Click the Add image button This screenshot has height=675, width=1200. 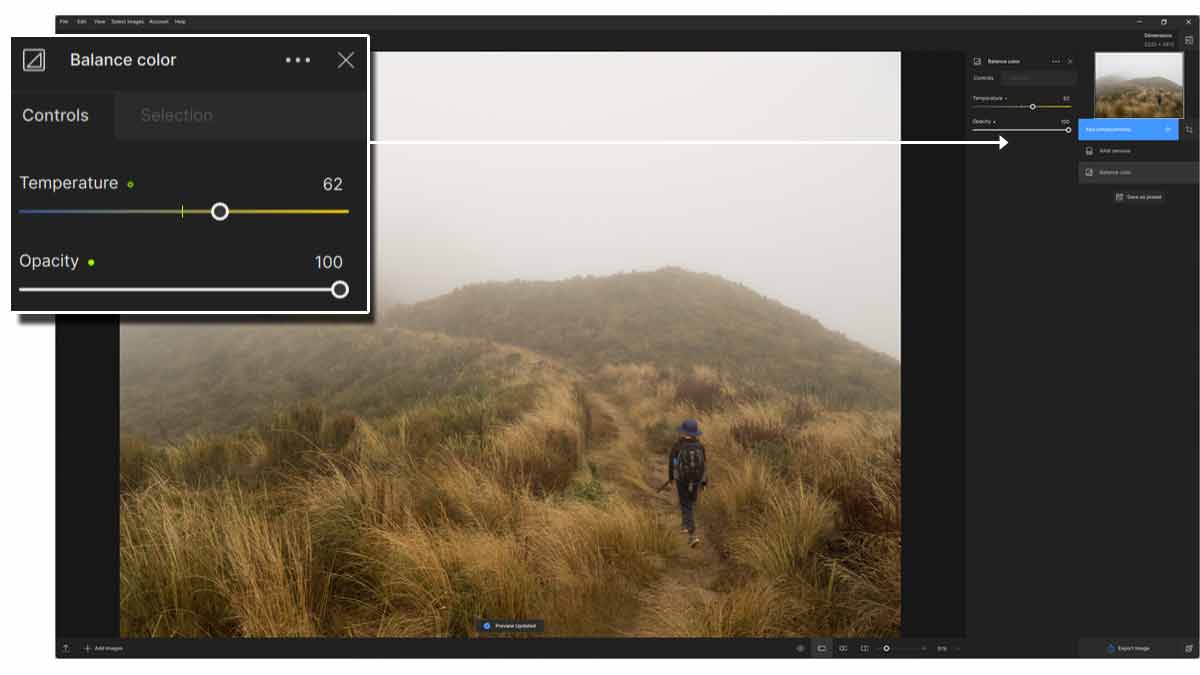tap(100, 648)
